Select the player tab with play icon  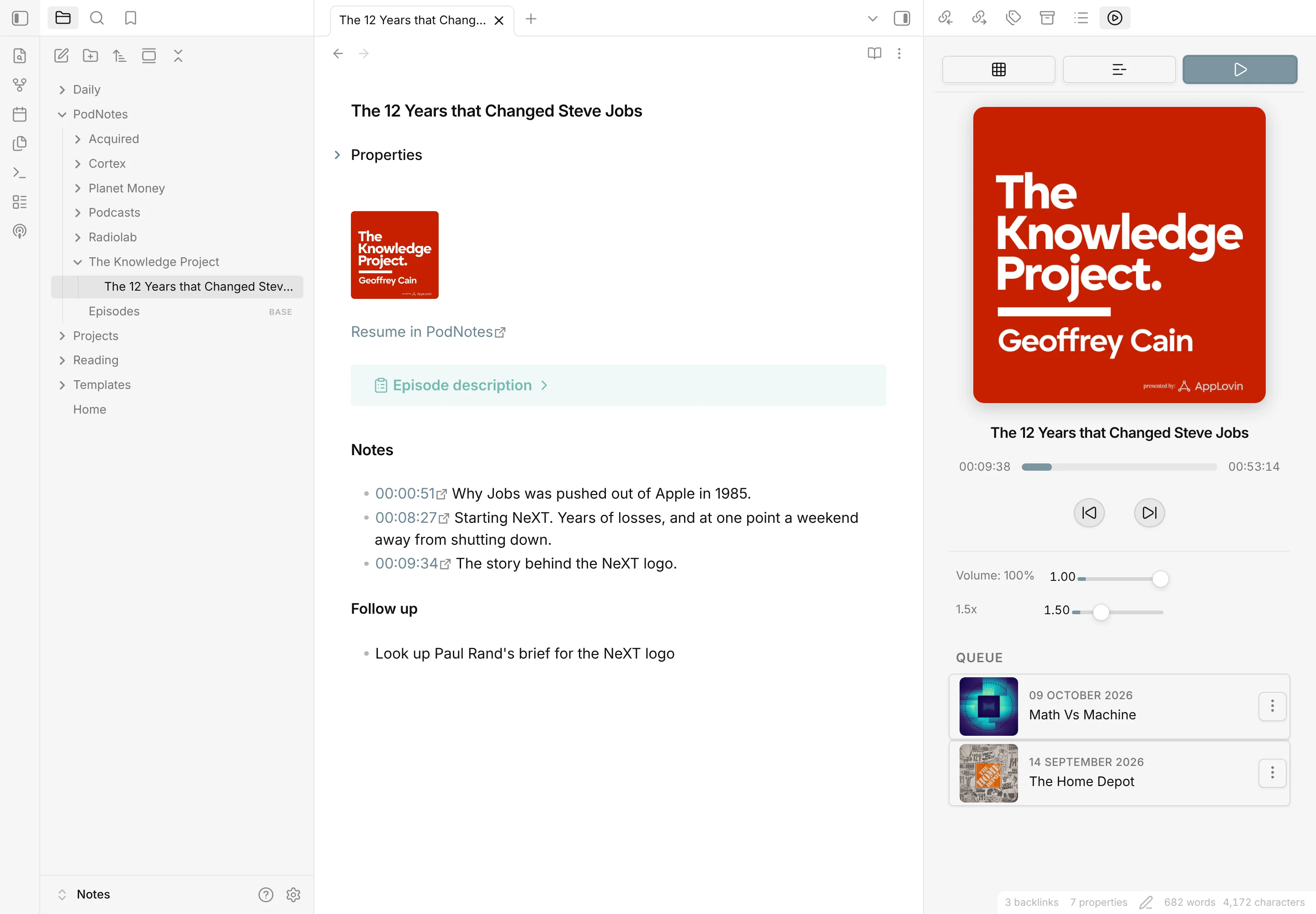pyautogui.click(x=1240, y=70)
